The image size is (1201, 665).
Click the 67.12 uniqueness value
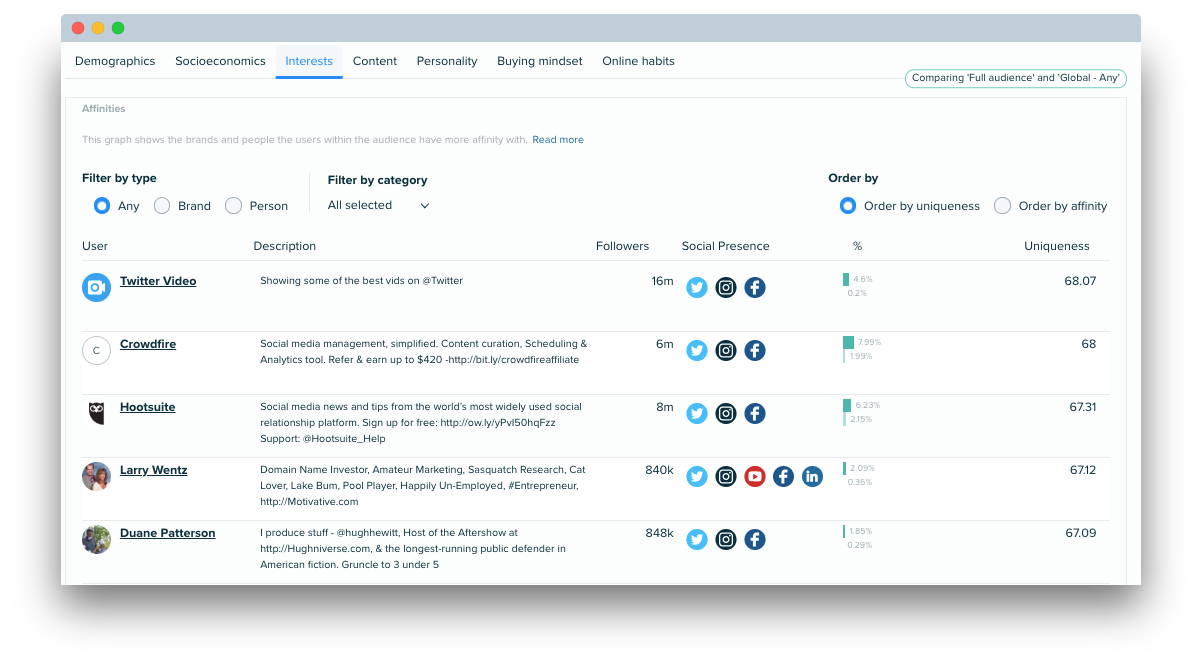pyautogui.click(x=1083, y=470)
